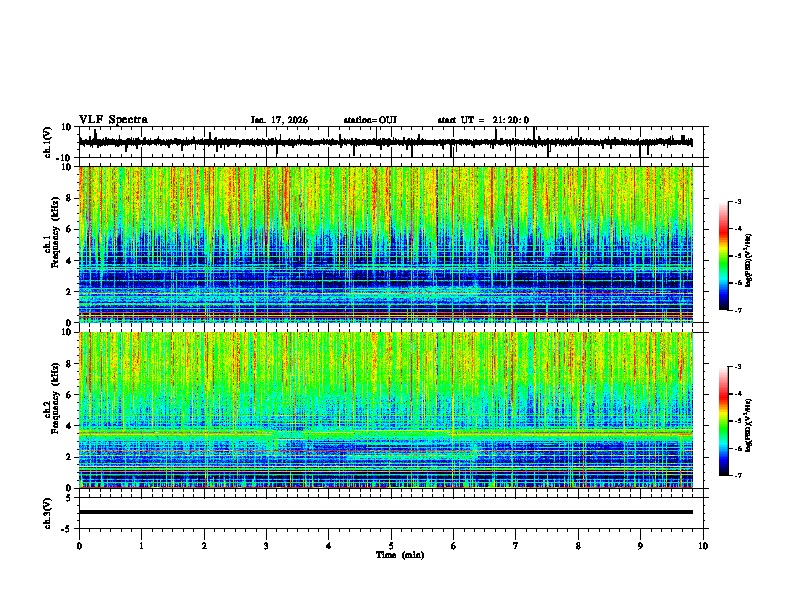Click the time axis tick label '5'
This screenshot has height=612, width=792.
pyautogui.click(x=391, y=546)
